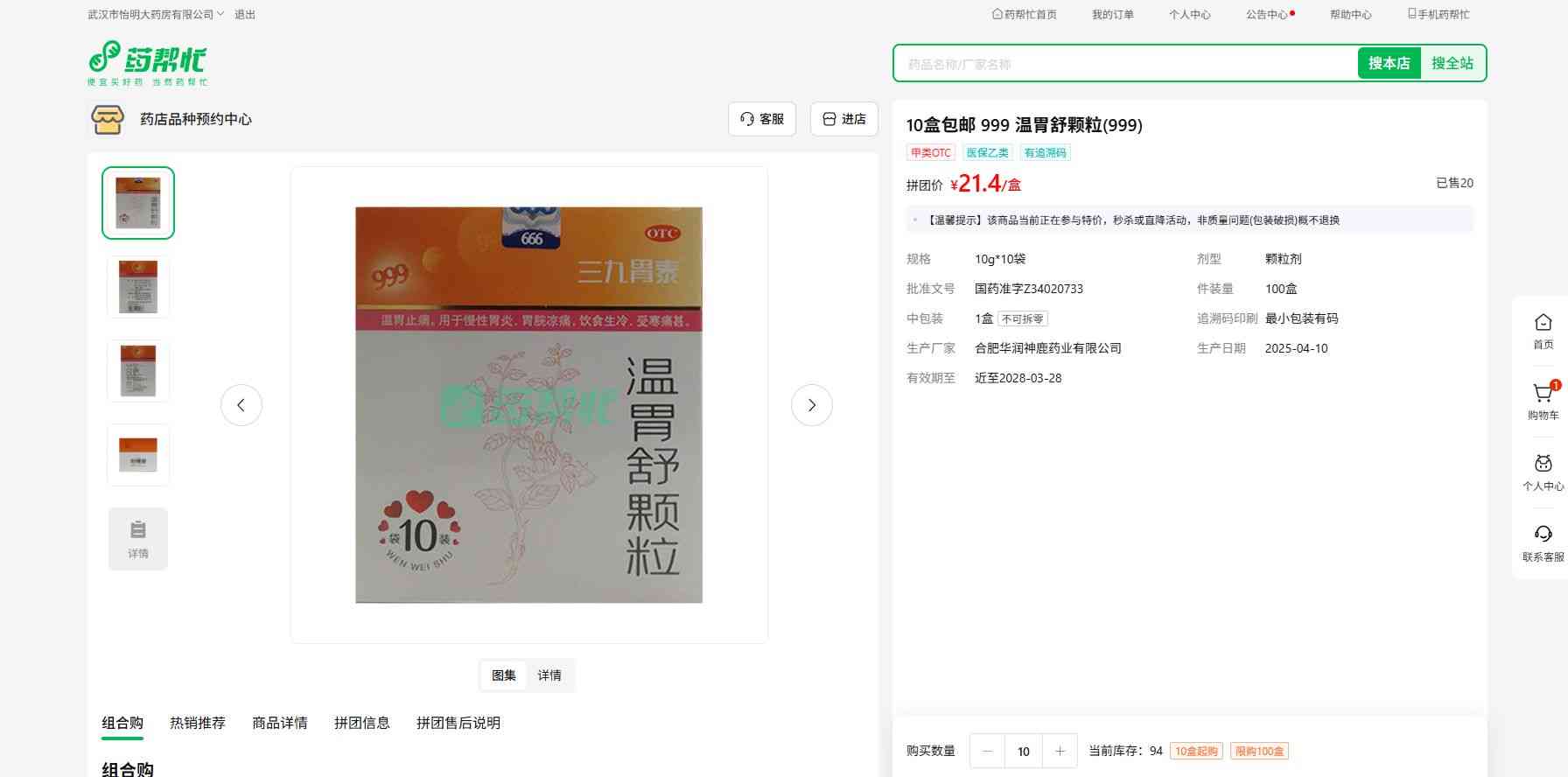
Task: Select the second product thumbnail
Action: click(x=138, y=287)
